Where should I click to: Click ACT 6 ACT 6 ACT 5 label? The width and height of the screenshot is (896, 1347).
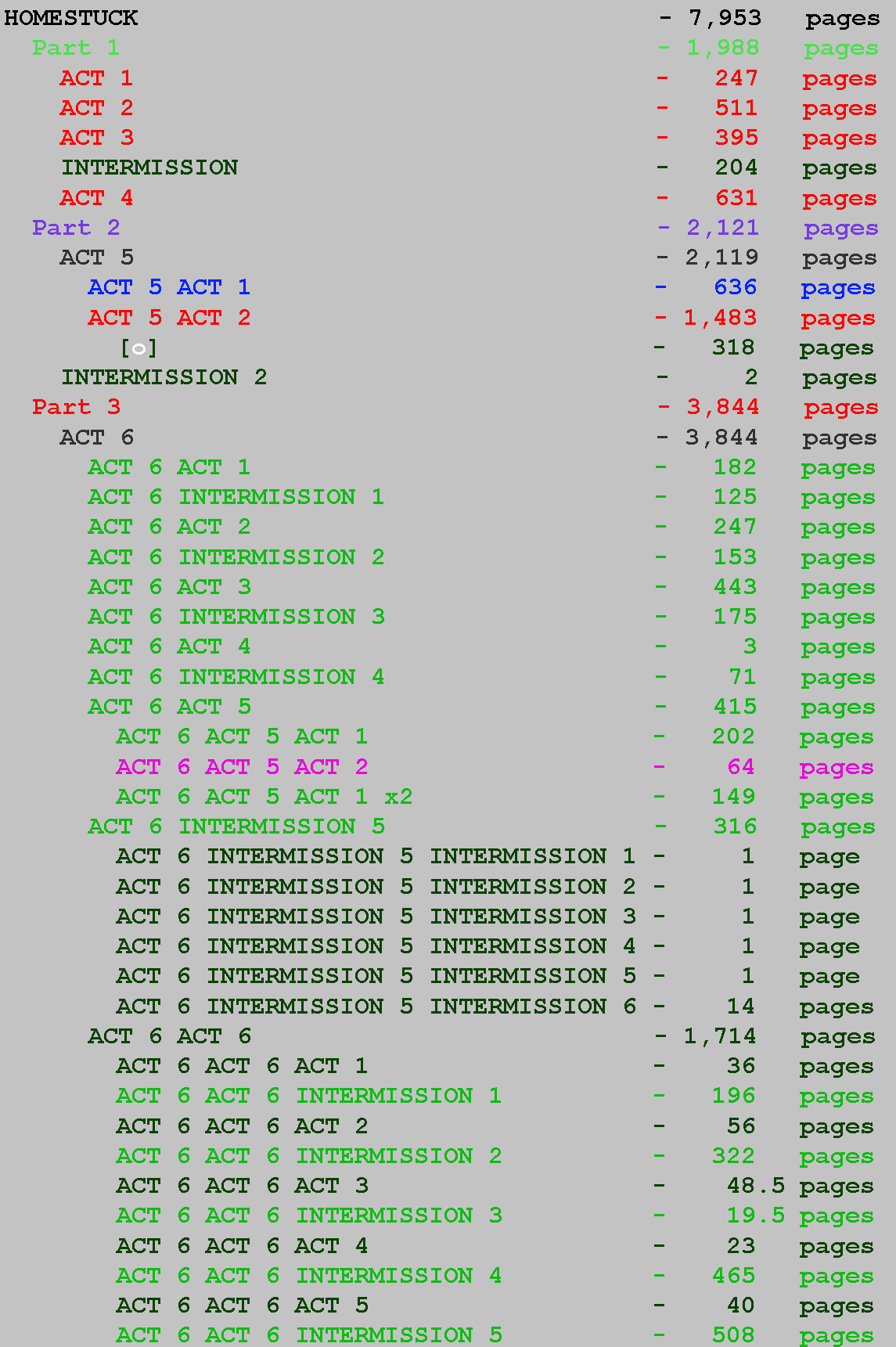(242, 1306)
